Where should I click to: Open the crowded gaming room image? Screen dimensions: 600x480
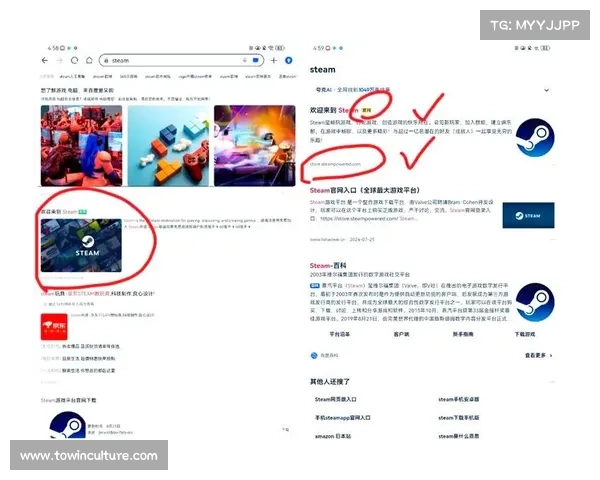(82, 146)
